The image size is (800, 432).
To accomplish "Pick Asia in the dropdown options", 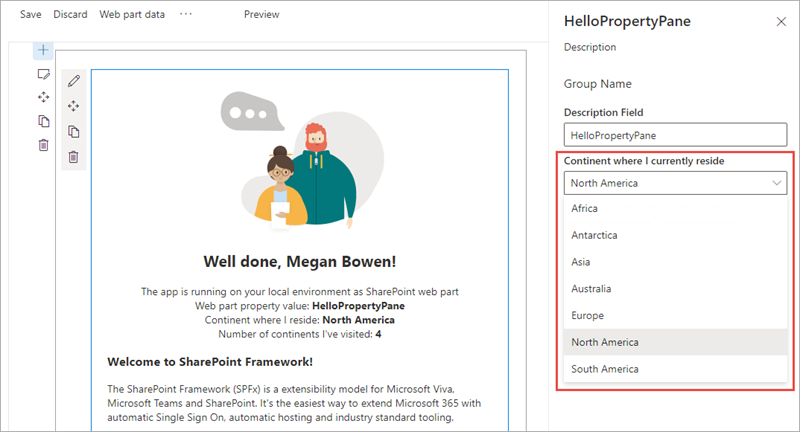I will (675, 262).
